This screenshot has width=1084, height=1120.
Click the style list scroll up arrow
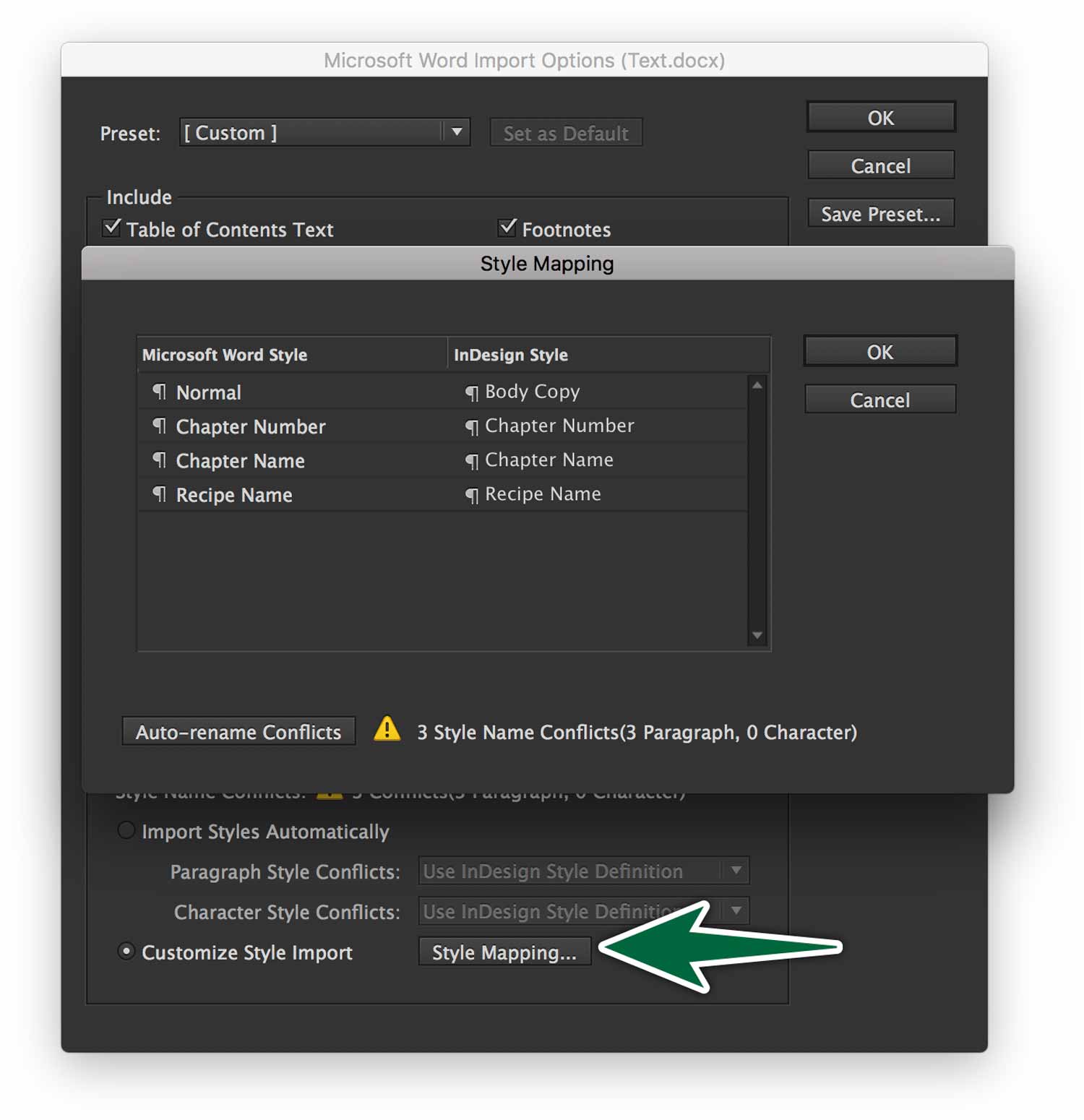pos(757,385)
